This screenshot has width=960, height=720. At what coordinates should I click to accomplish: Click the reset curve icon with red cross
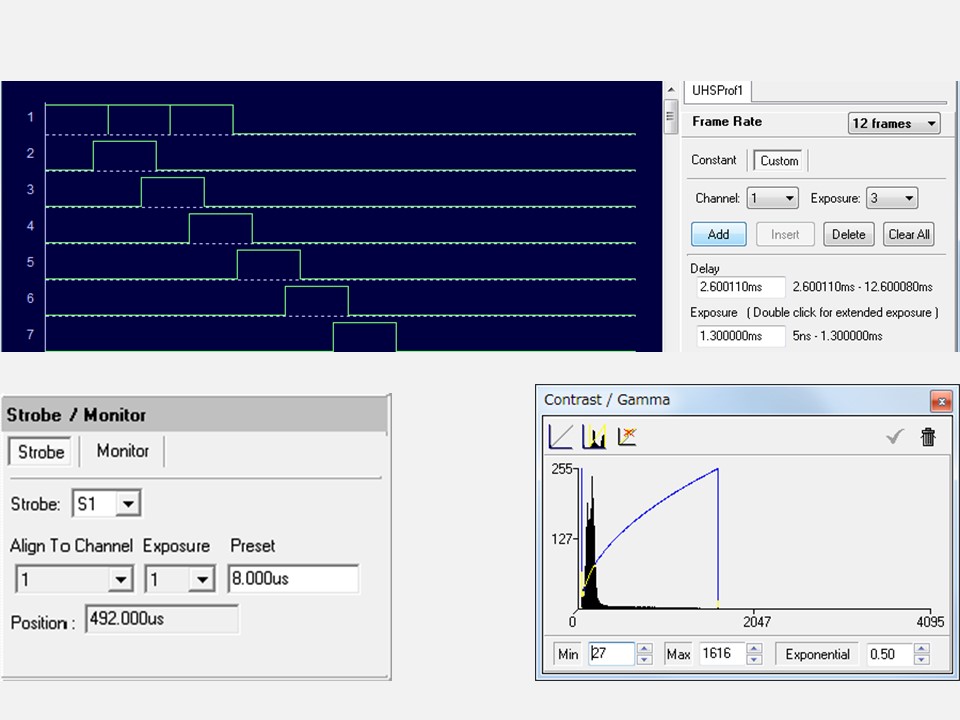click(627, 437)
